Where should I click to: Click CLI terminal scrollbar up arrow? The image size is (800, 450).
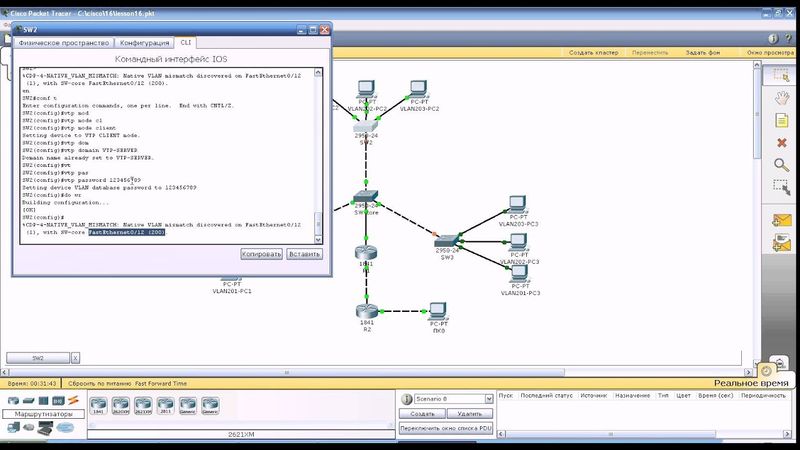pyautogui.click(x=318, y=72)
